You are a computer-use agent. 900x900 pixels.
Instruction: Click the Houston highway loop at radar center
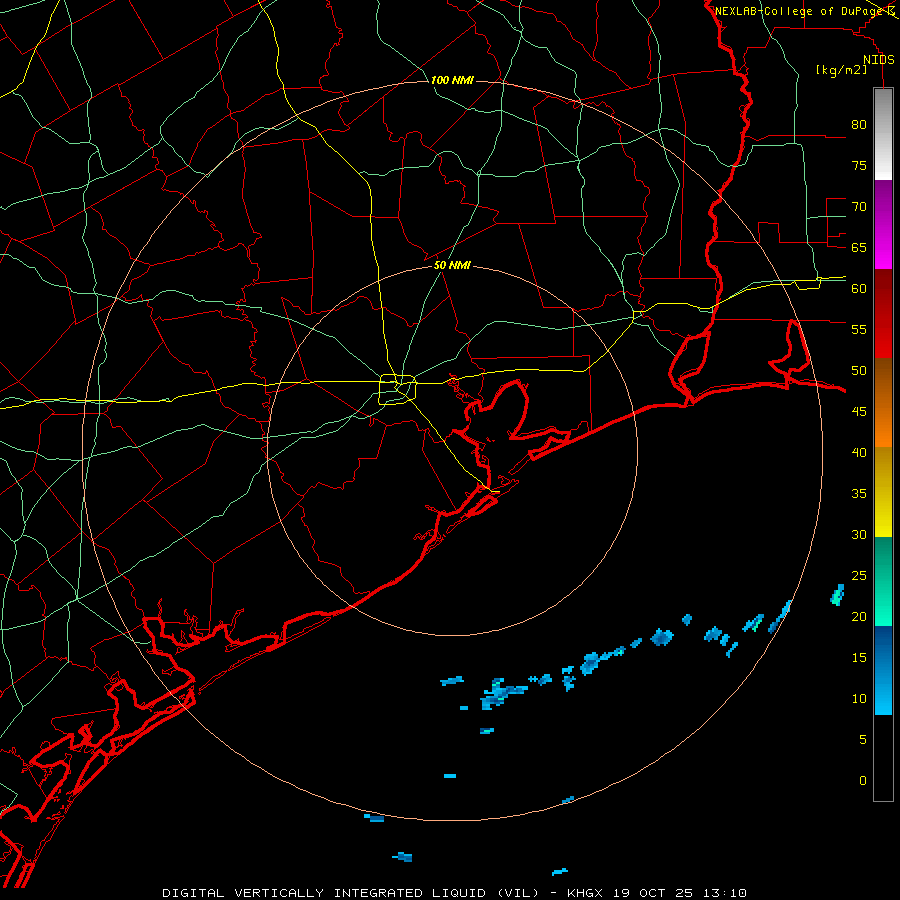tap(398, 389)
